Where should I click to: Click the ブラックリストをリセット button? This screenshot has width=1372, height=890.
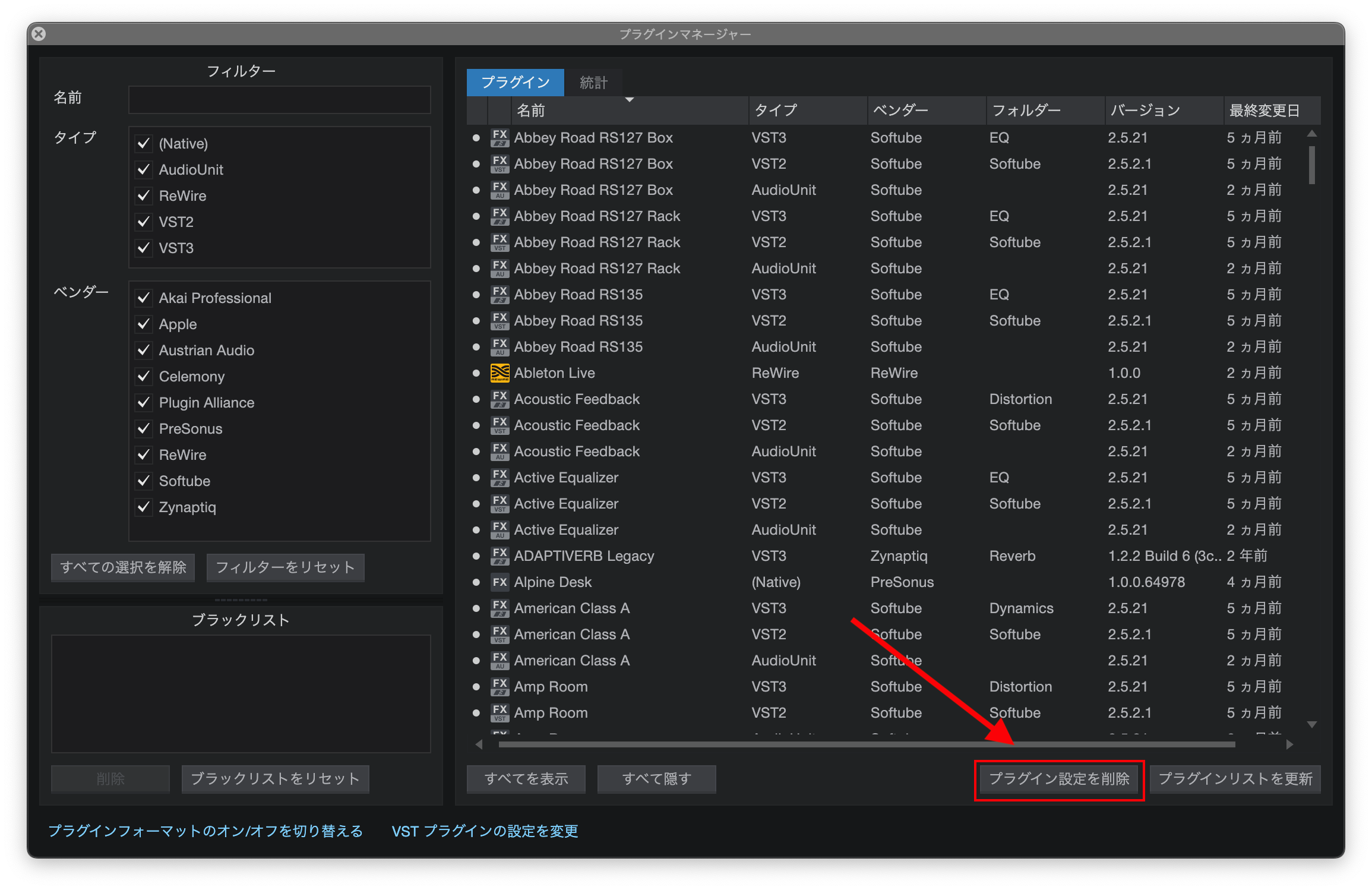coord(275,779)
